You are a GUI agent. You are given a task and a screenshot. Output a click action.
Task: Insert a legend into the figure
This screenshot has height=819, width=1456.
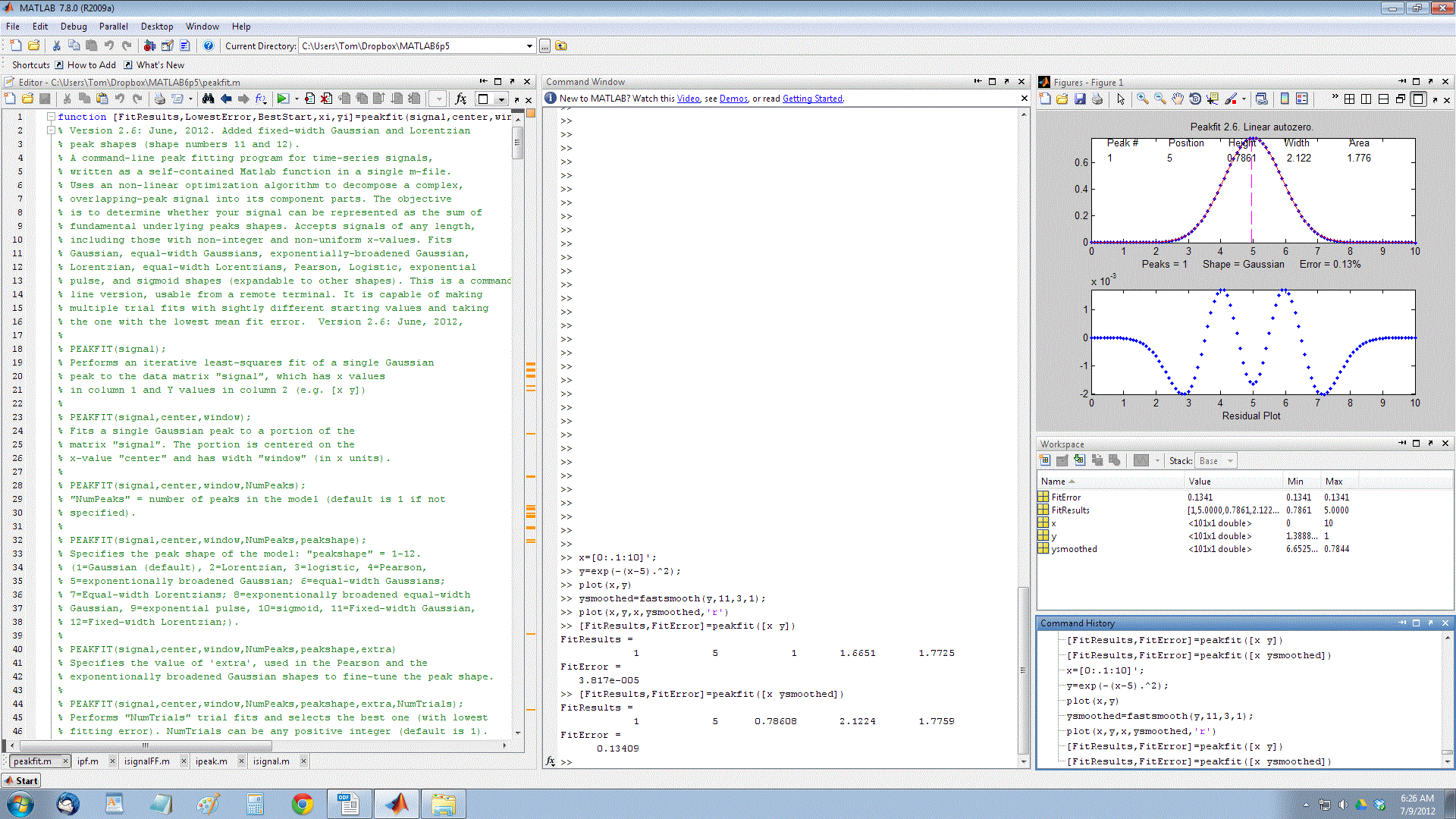click(1302, 99)
